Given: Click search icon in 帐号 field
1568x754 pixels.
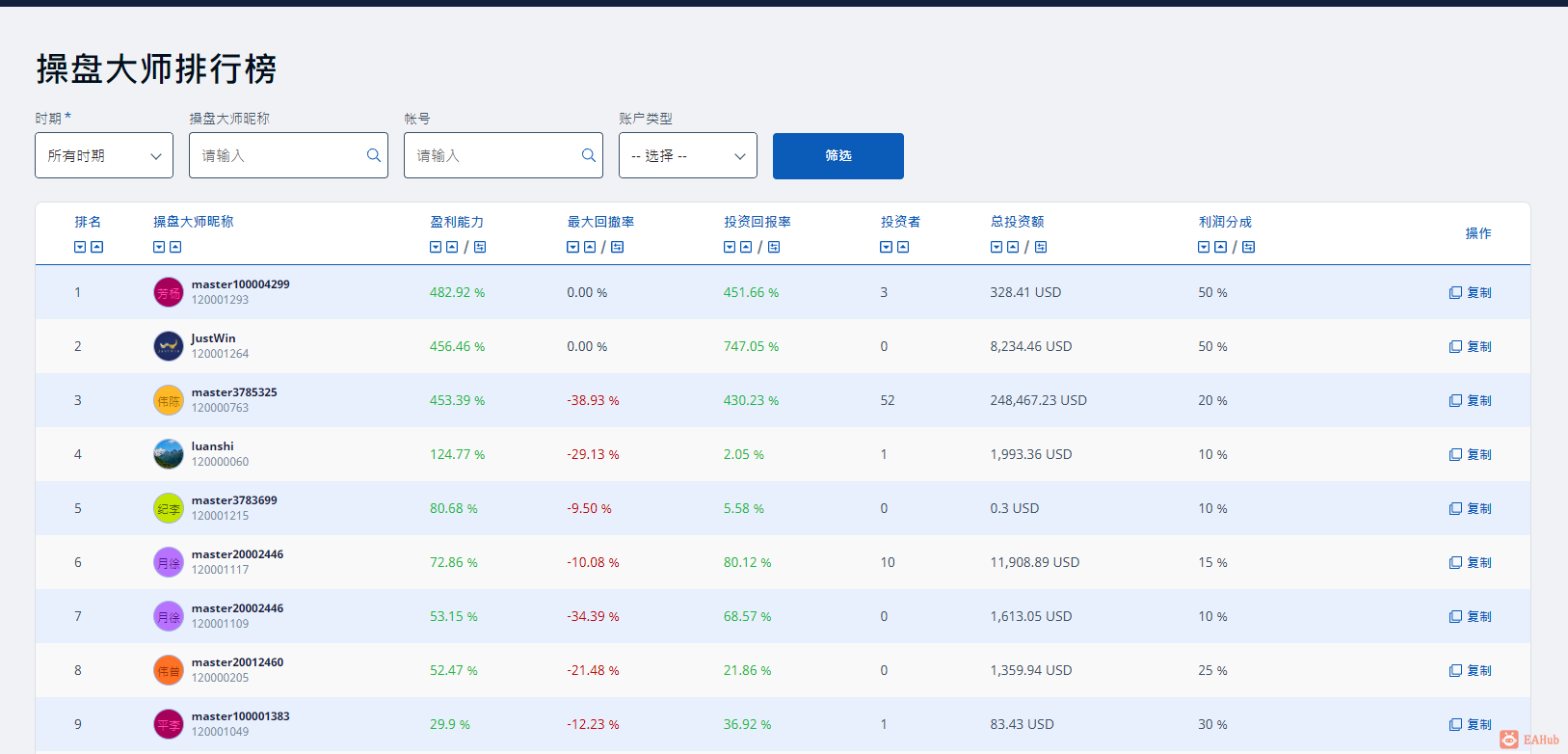Looking at the screenshot, I should point(589,155).
